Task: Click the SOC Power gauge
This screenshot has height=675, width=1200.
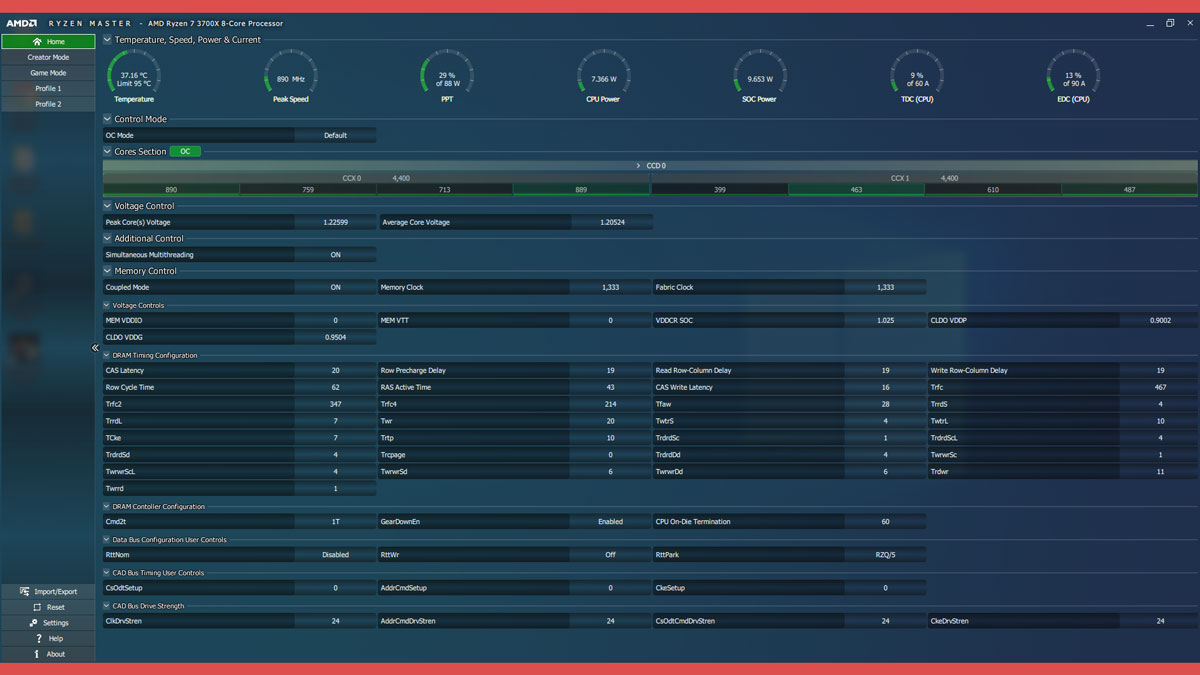Action: tap(760, 76)
